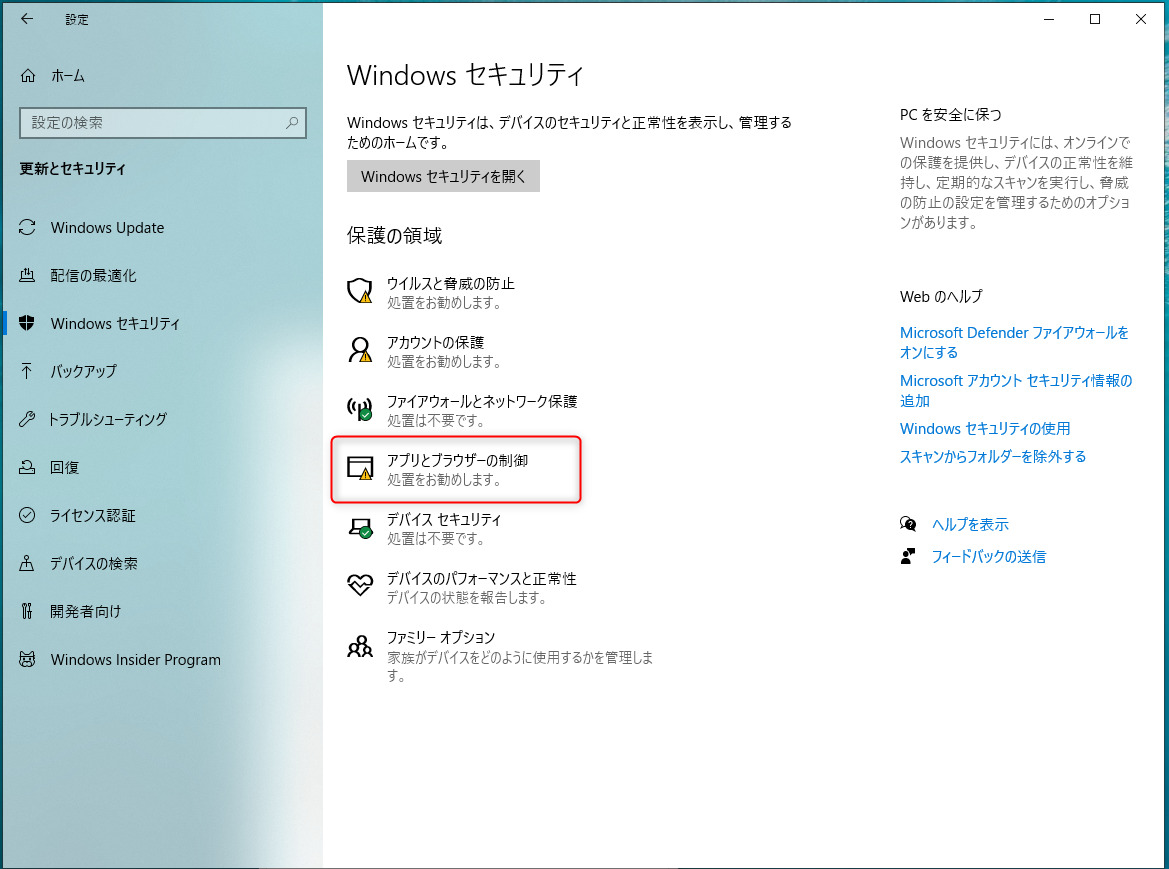Click the 開発者向け tools icon
The image size is (1169, 869).
(27, 611)
